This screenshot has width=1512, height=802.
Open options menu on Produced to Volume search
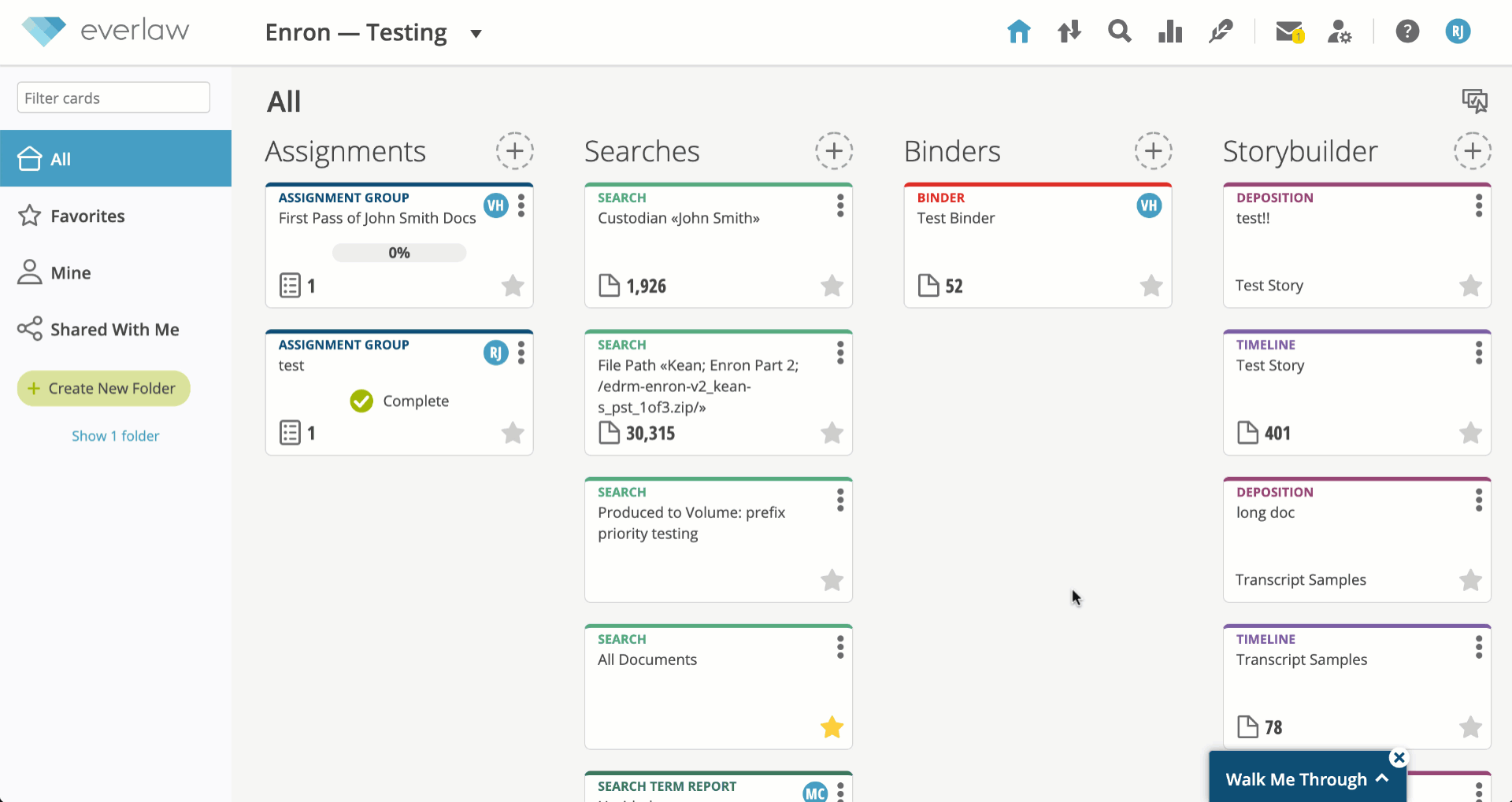(x=840, y=500)
